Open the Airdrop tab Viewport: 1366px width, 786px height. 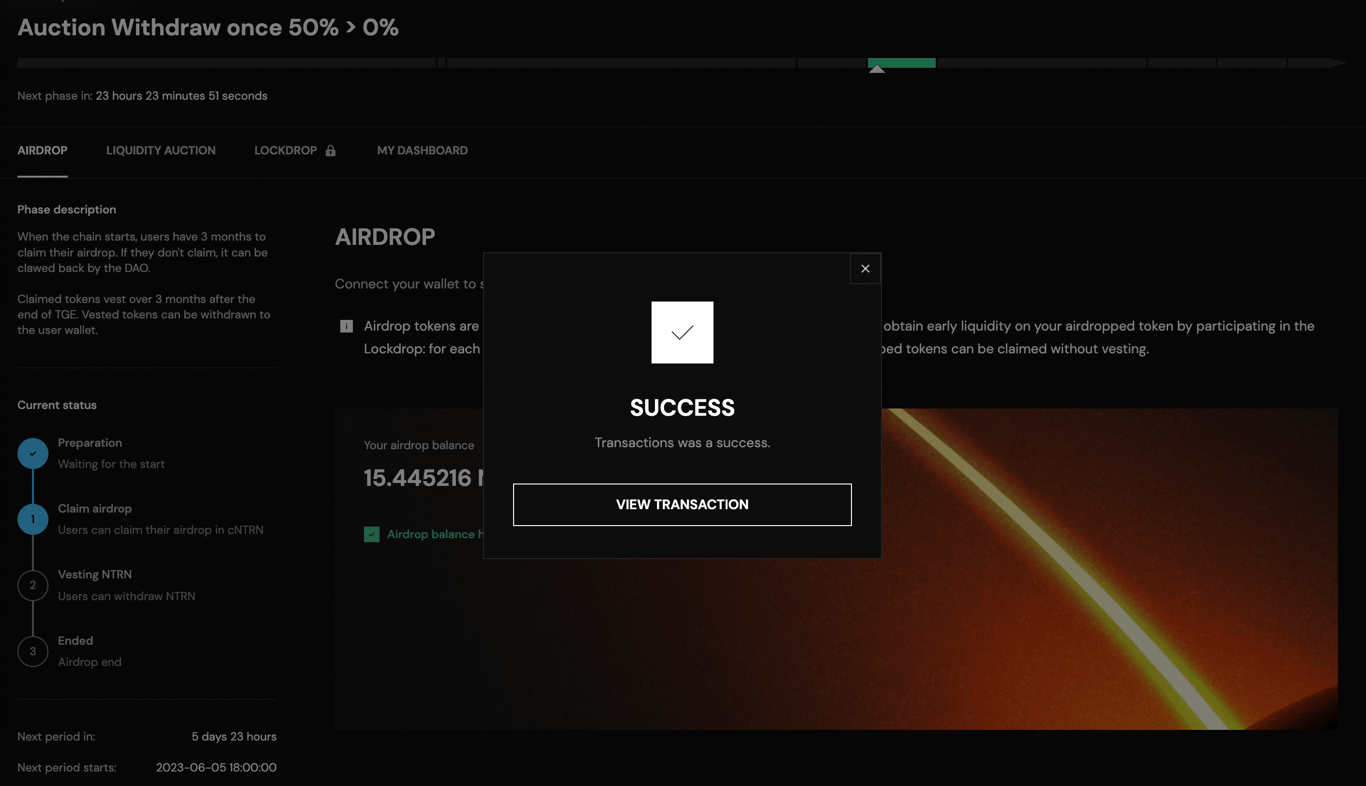point(42,151)
